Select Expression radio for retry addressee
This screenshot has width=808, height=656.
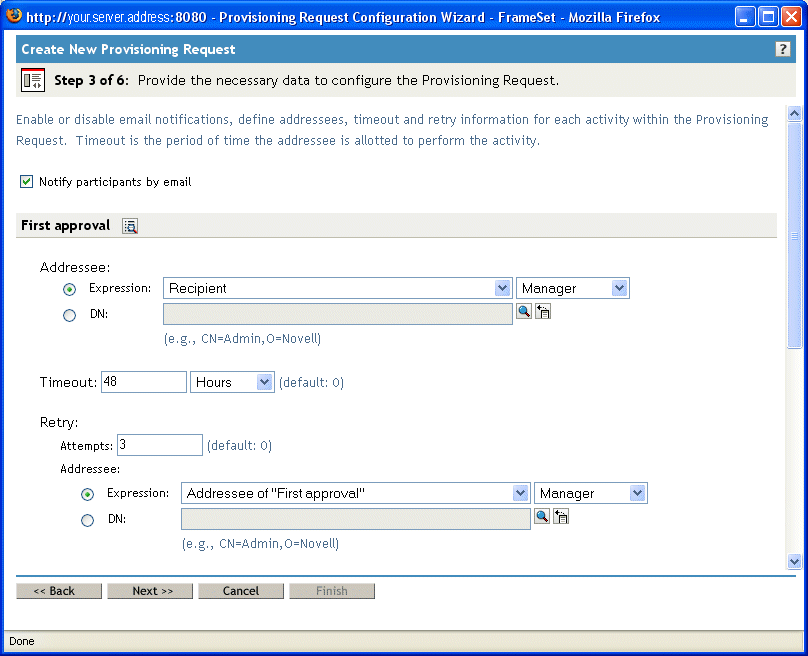point(88,494)
